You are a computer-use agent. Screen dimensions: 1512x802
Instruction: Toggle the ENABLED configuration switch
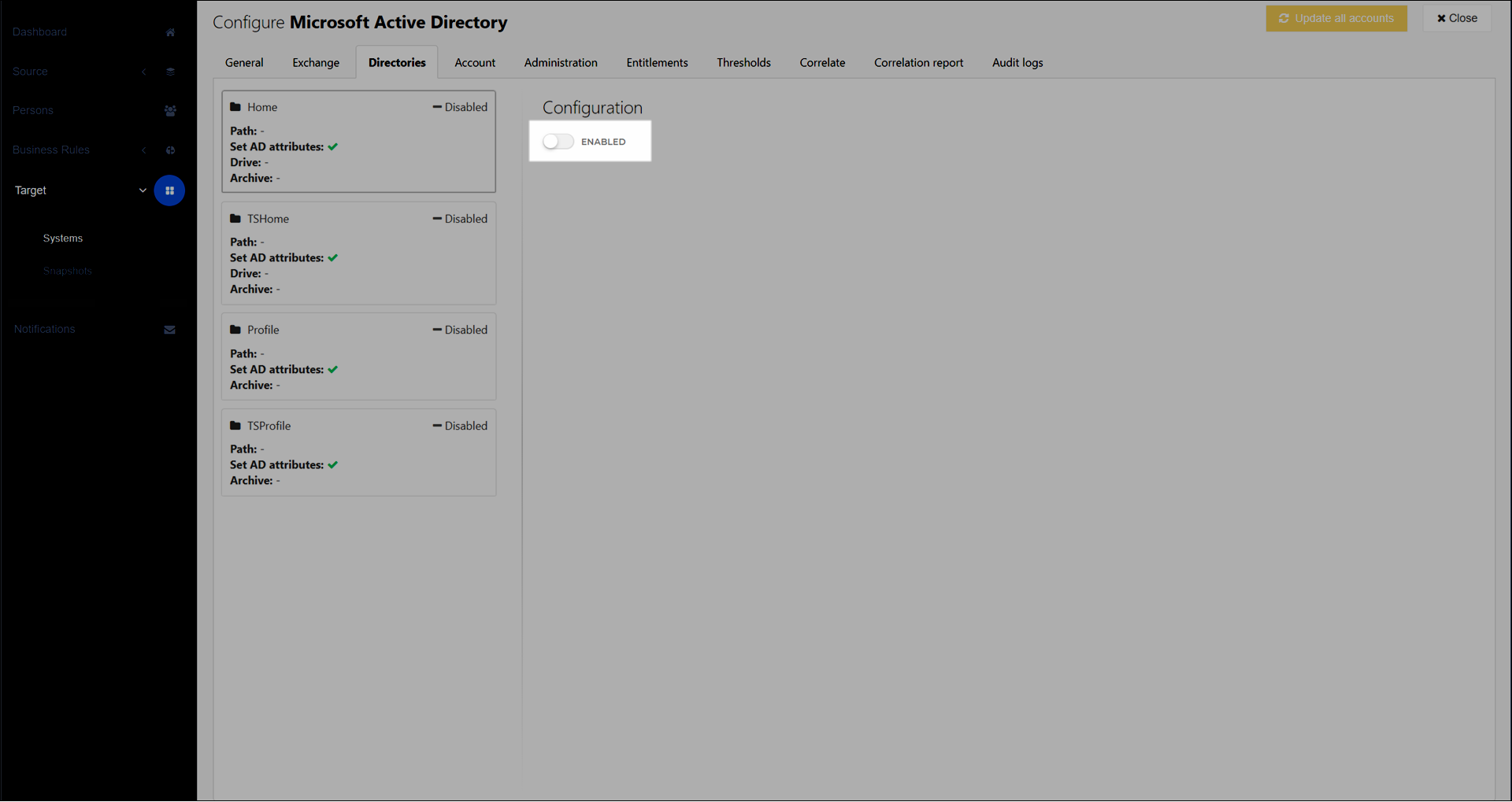point(558,142)
